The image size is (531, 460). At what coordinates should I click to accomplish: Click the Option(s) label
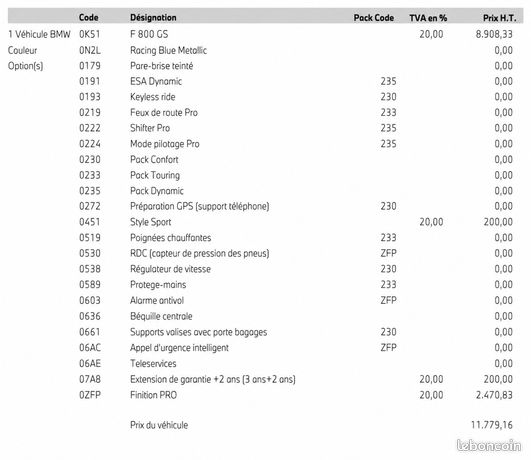(25, 66)
